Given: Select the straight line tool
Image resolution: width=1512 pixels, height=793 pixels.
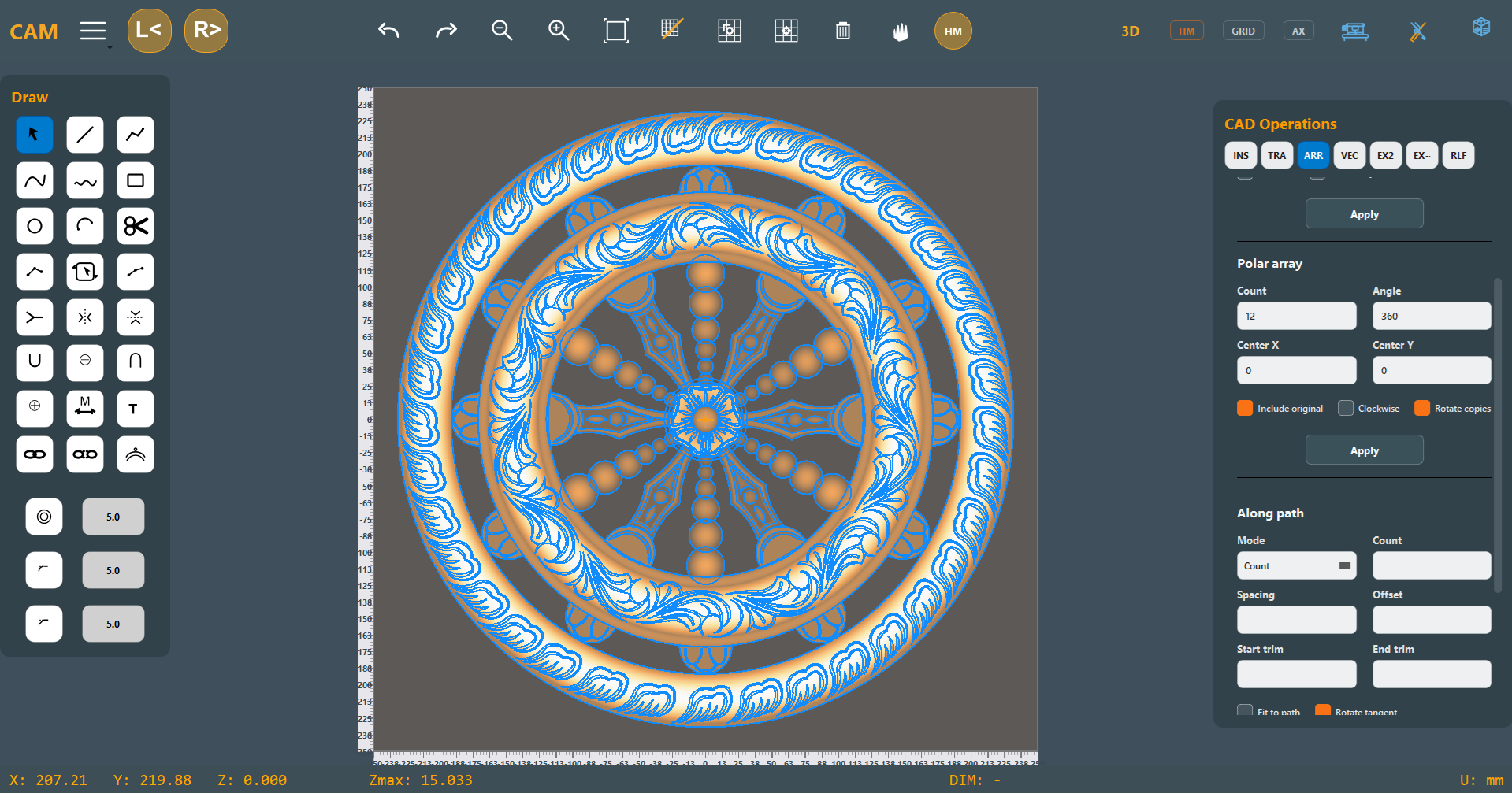Looking at the screenshot, I should pyautogui.click(x=85, y=135).
